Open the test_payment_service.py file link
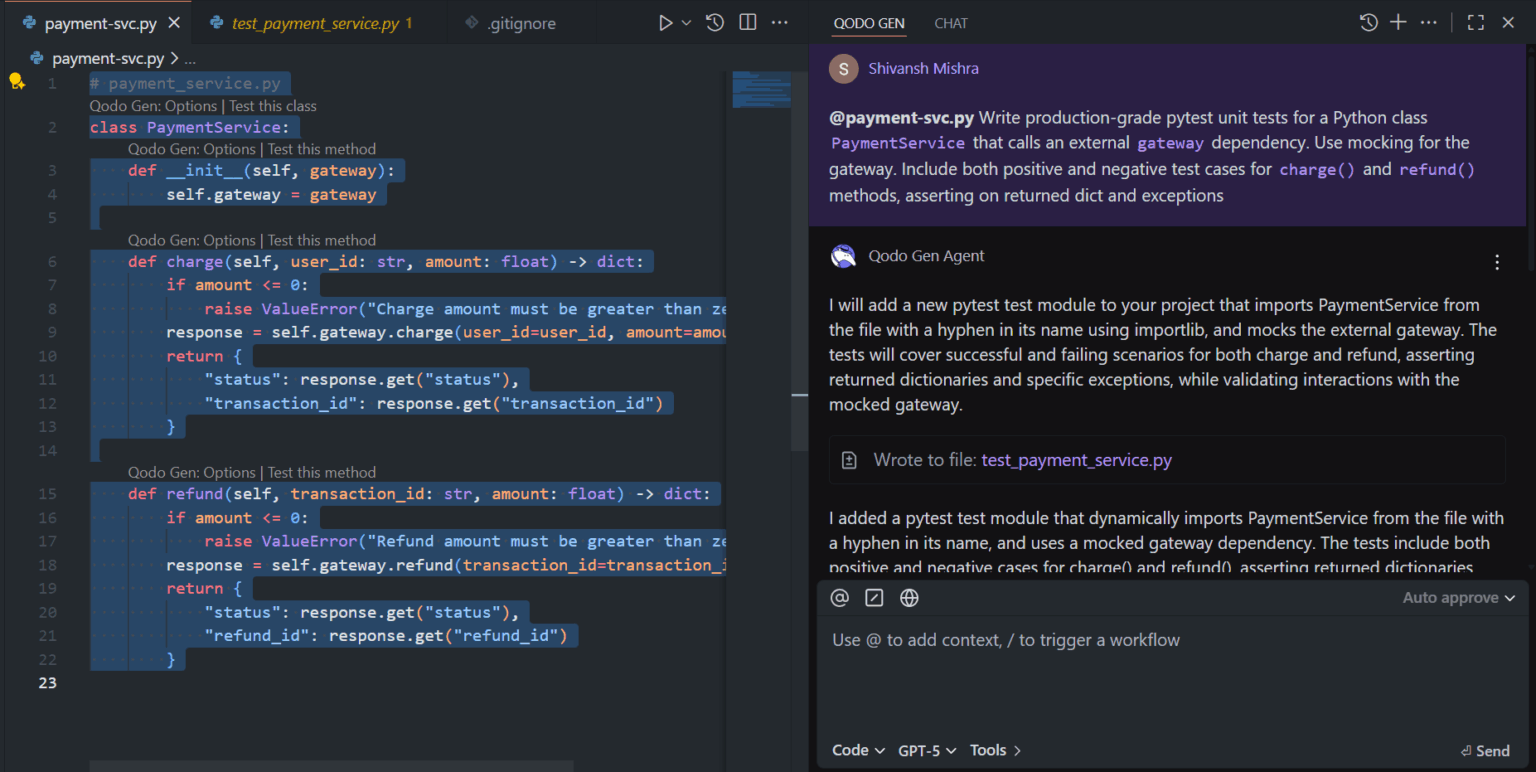 tap(1076, 460)
